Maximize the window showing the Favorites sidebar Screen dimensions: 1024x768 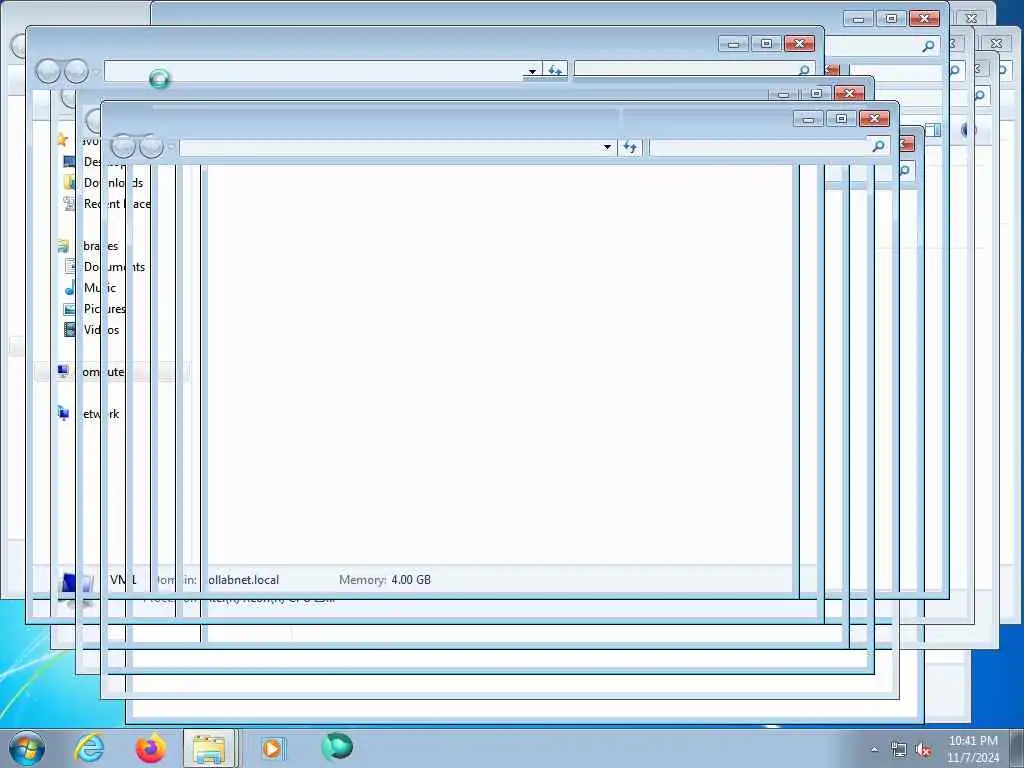(767, 44)
